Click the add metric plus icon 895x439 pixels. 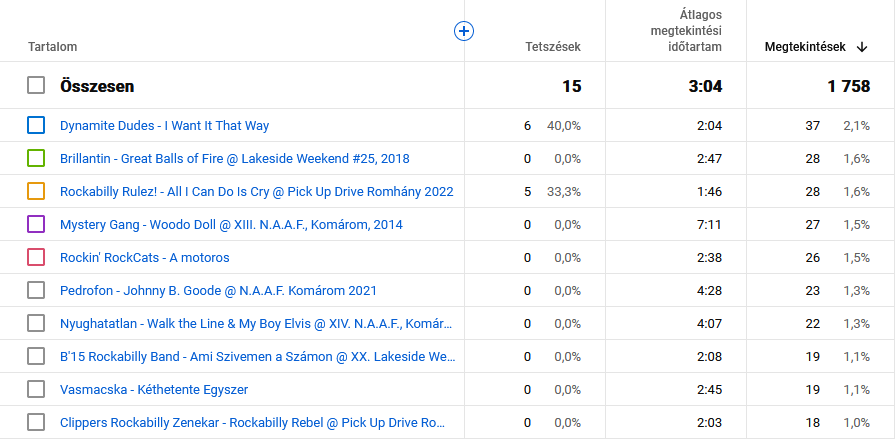(464, 31)
